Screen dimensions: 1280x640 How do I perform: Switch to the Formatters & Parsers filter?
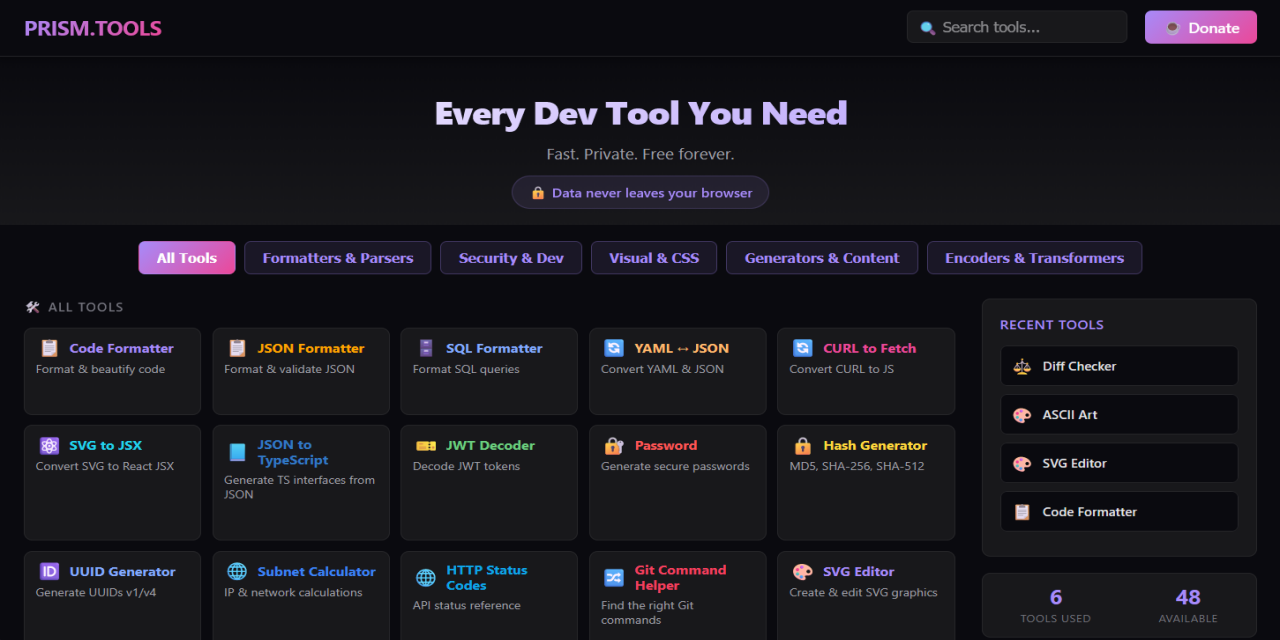[337, 257]
